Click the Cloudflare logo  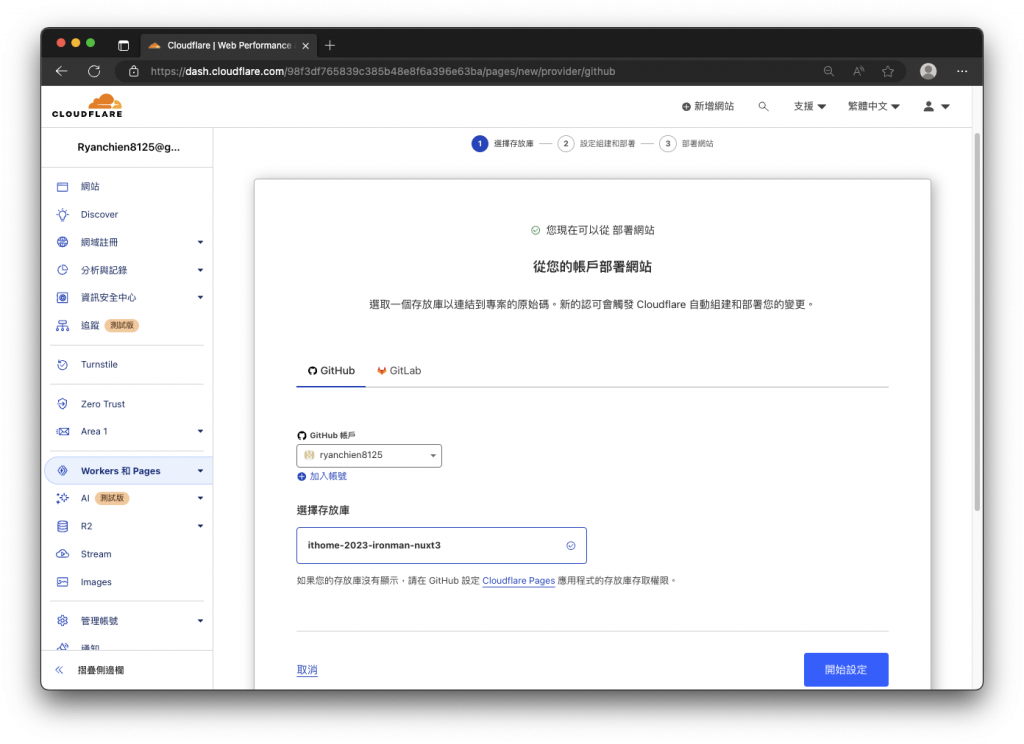pyautogui.click(x=88, y=106)
